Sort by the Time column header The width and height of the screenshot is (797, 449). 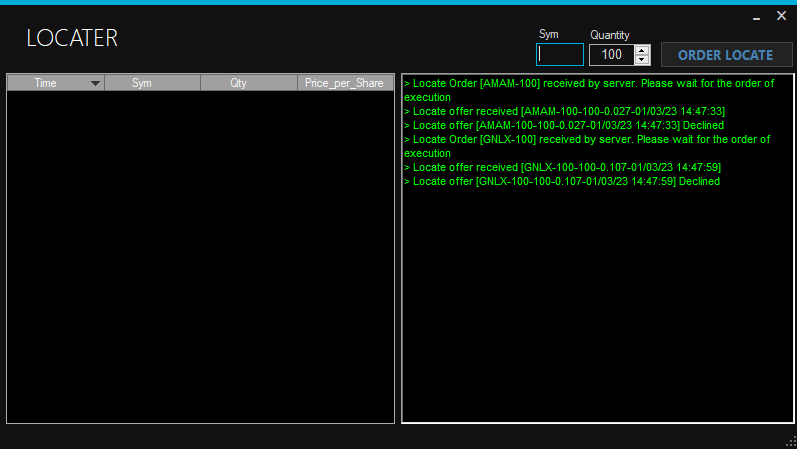coord(46,83)
